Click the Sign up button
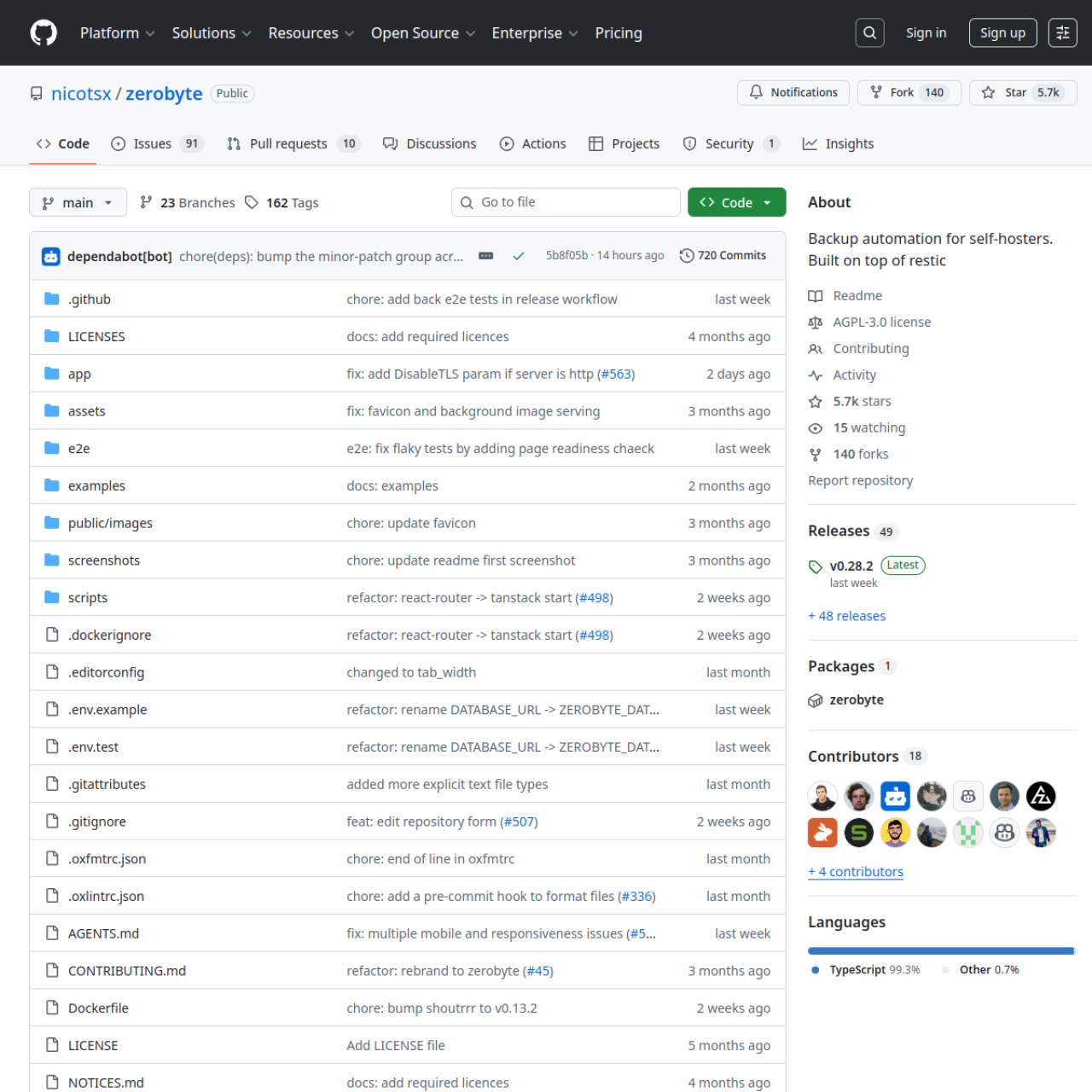 [1002, 32]
